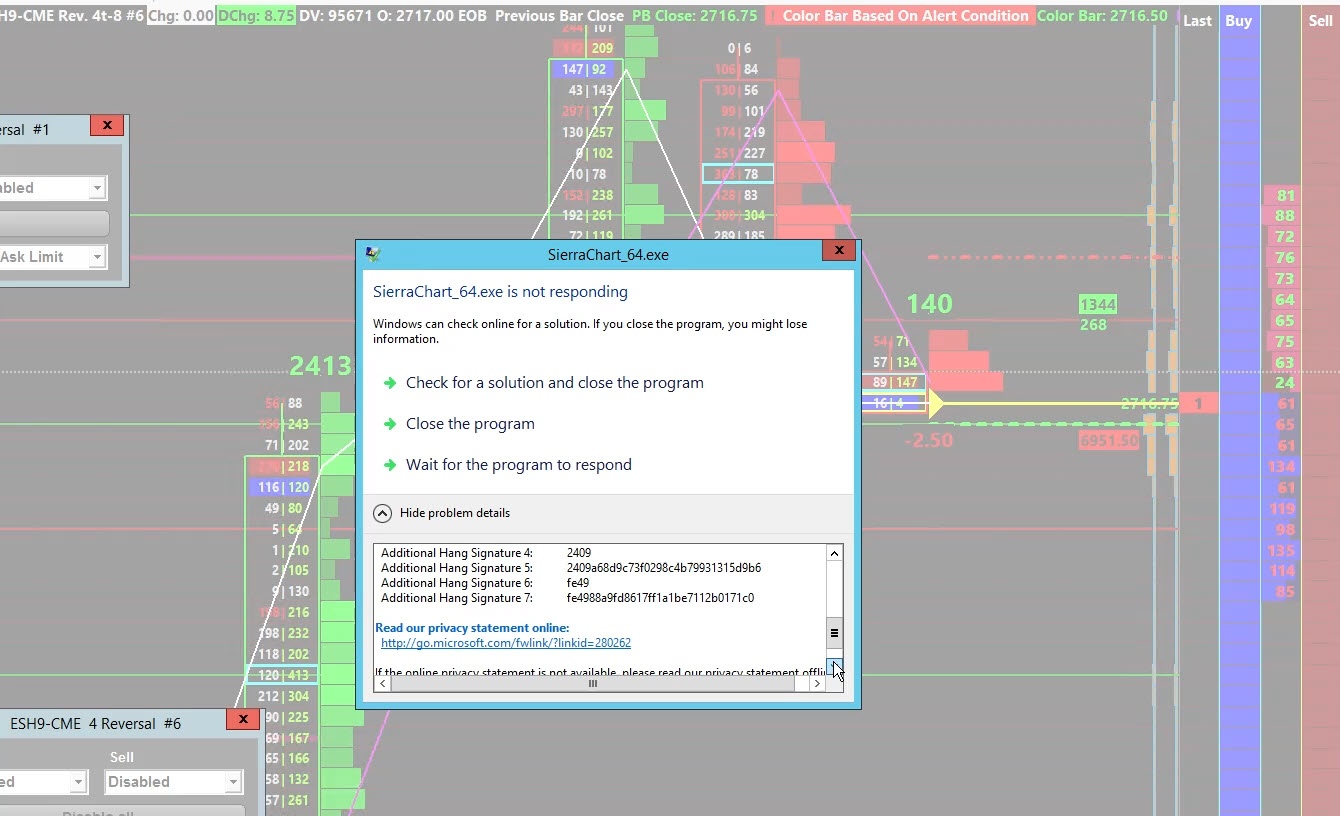1340x816 pixels.
Task: Click 'Read our privacy statement online:' text
Action: click(x=472, y=628)
